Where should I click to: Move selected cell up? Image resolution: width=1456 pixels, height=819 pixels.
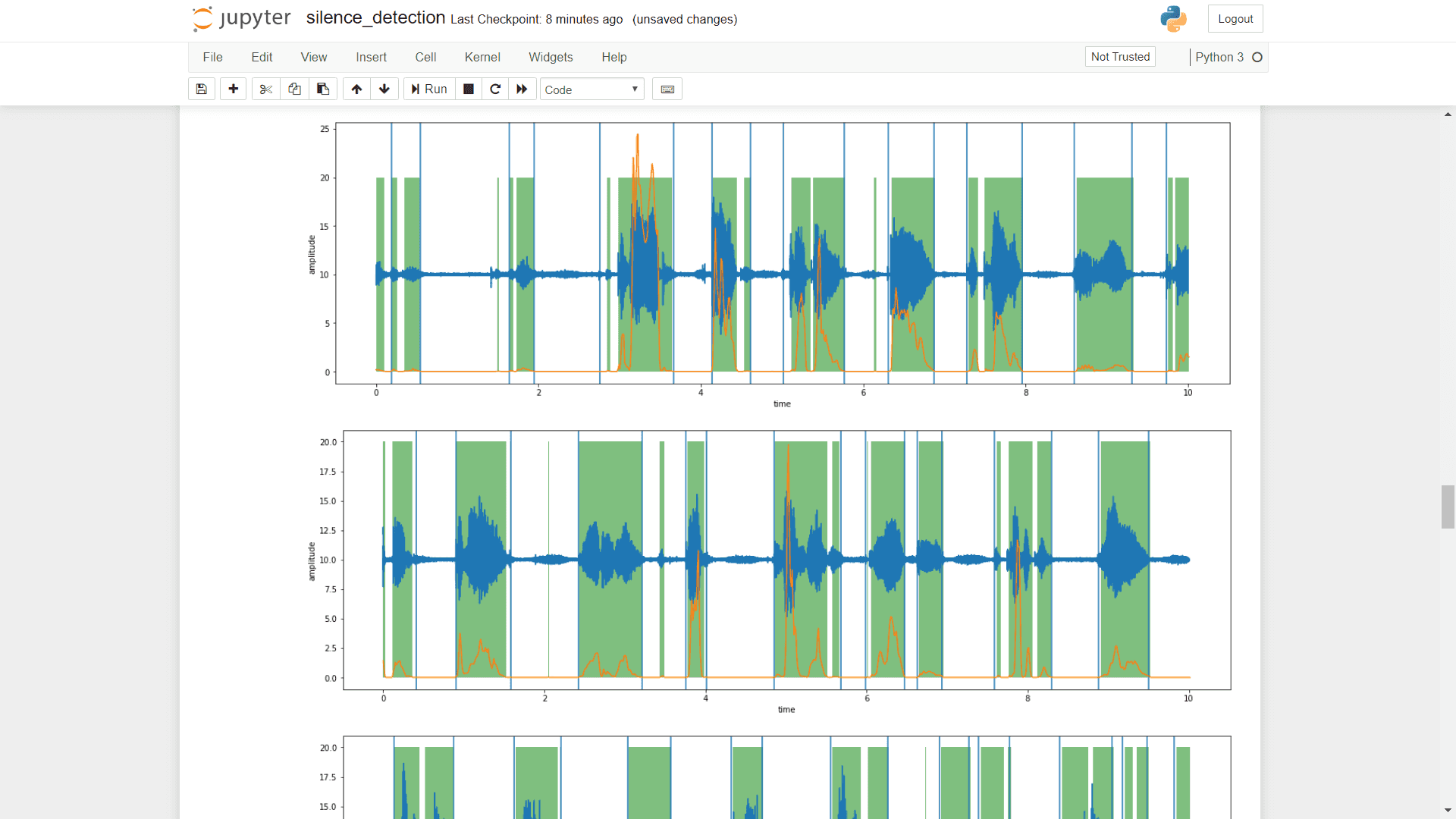pos(356,89)
